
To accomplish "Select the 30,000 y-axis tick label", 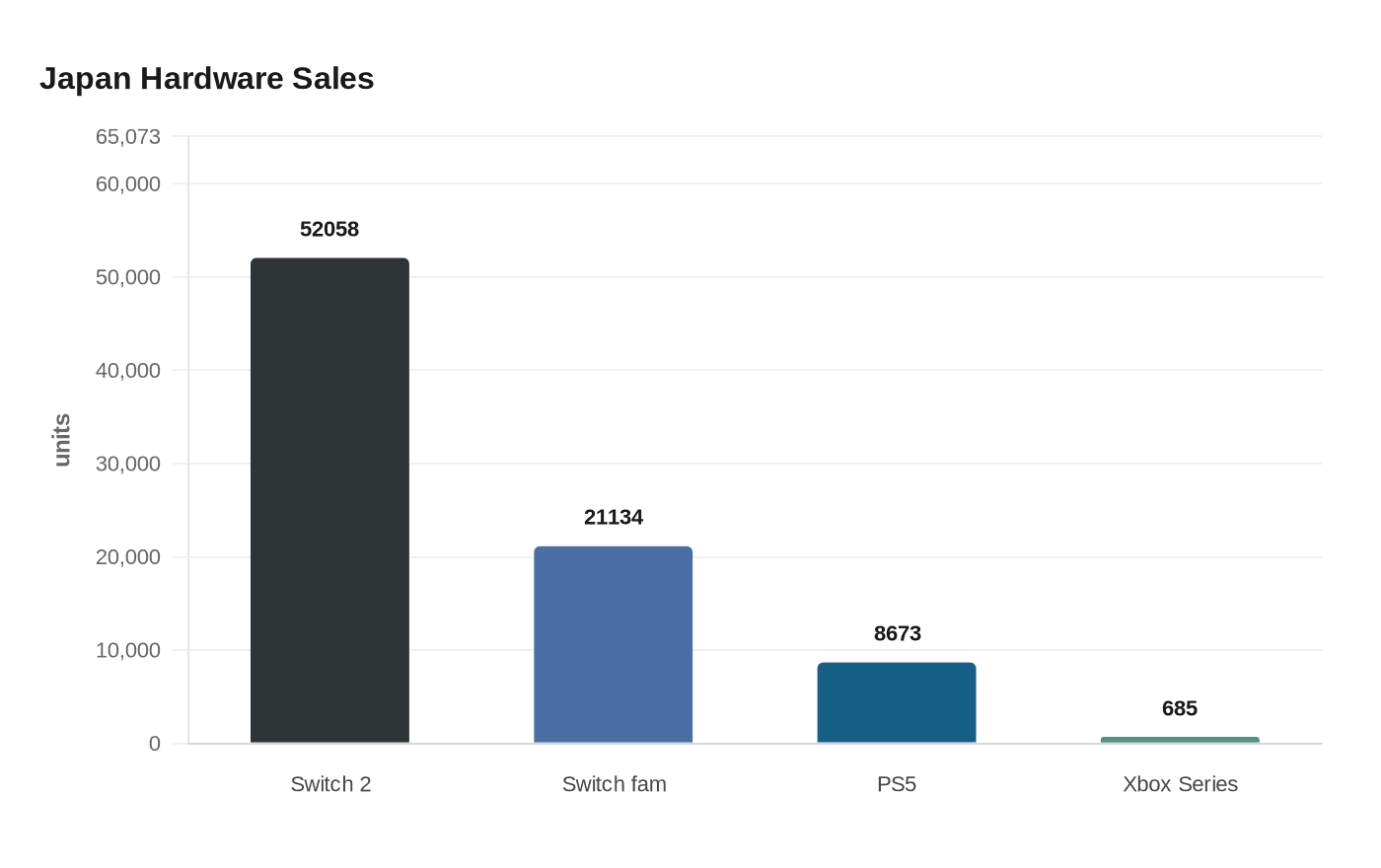I will (x=127, y=464).
